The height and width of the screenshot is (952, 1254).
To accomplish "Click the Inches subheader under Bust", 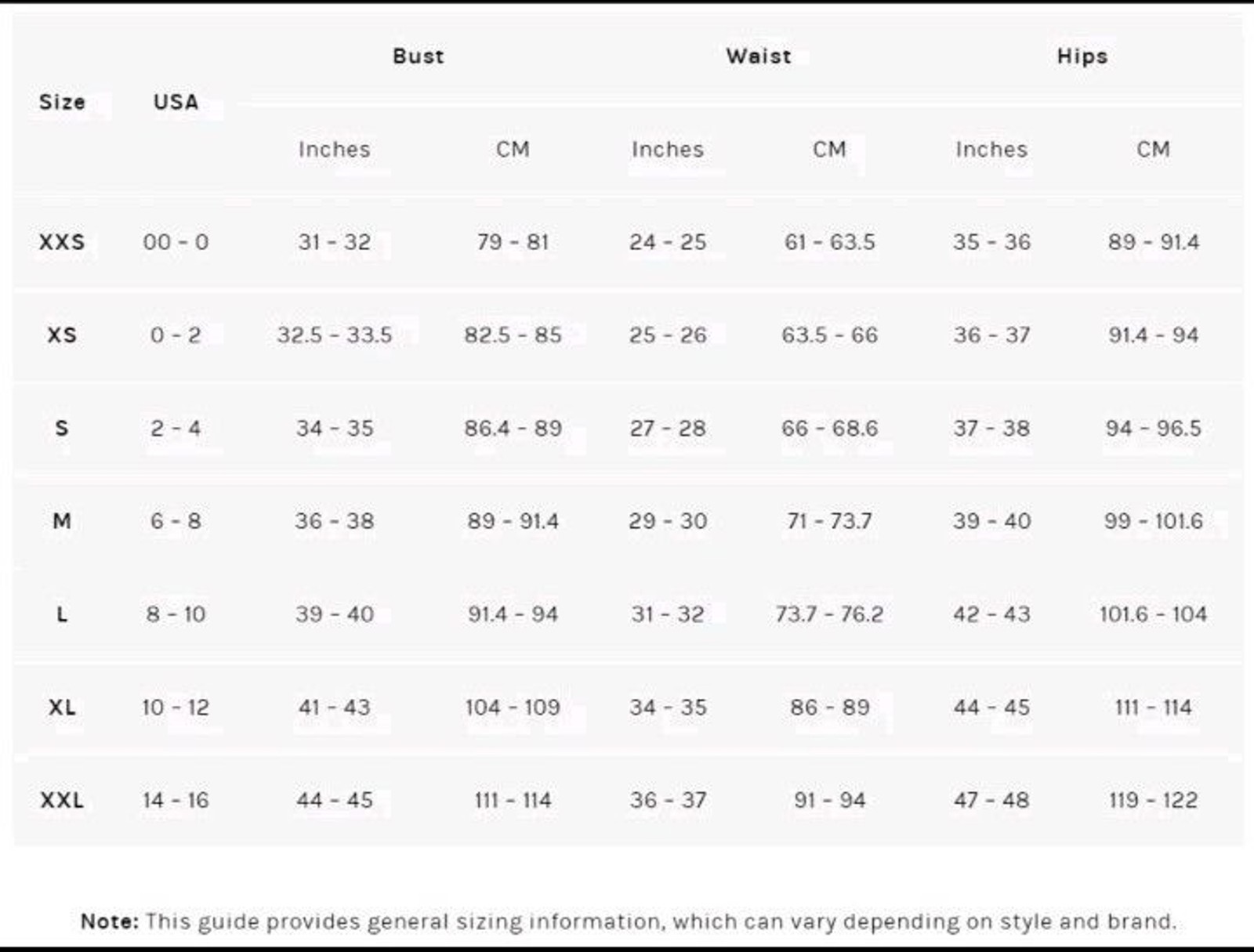I will (335, 149).
